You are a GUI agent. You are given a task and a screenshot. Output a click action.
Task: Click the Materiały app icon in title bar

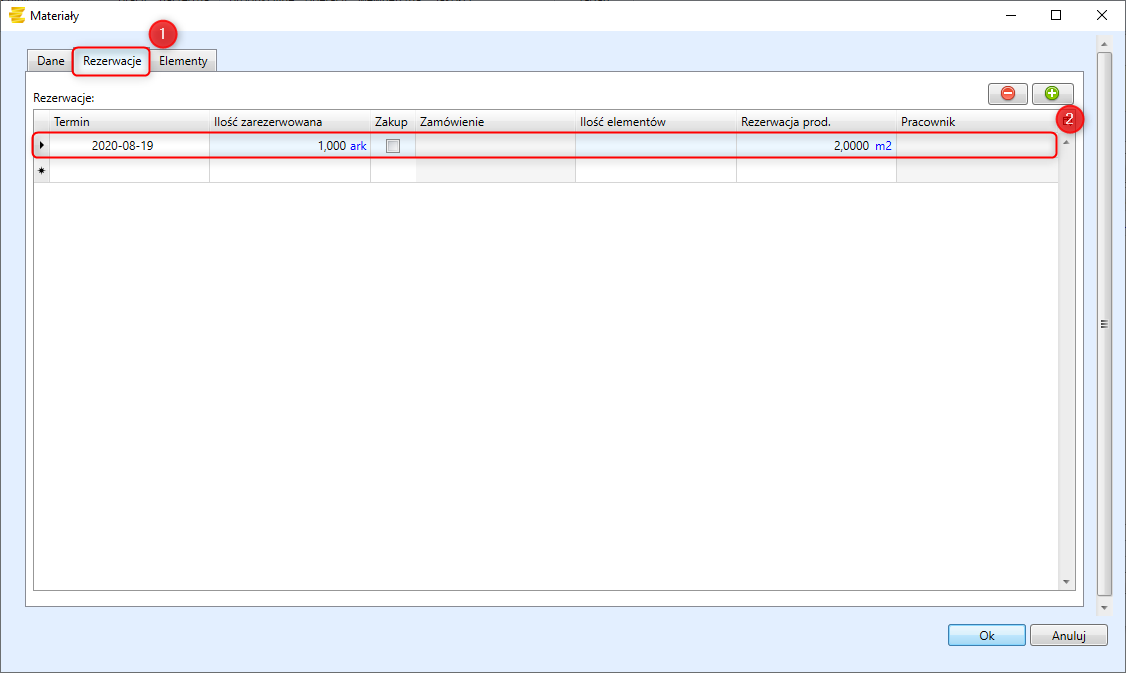pos(16,15)
